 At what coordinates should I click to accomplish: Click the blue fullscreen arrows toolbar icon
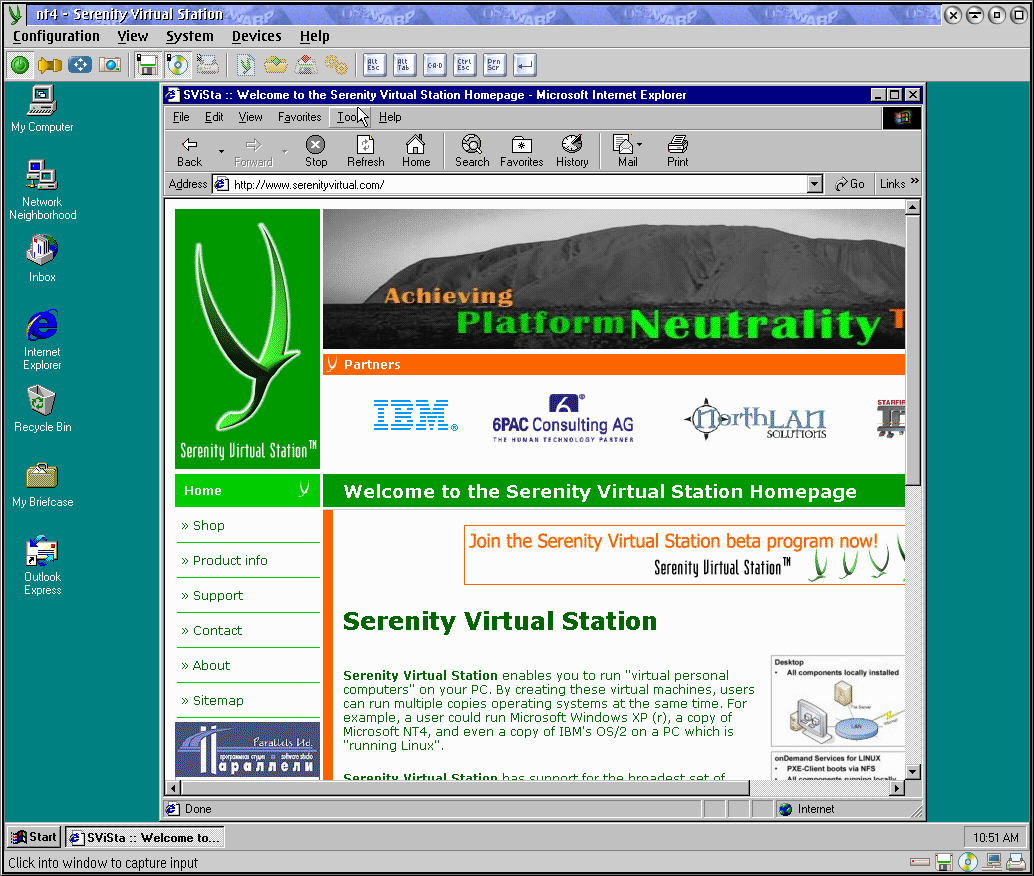[80, 65]
